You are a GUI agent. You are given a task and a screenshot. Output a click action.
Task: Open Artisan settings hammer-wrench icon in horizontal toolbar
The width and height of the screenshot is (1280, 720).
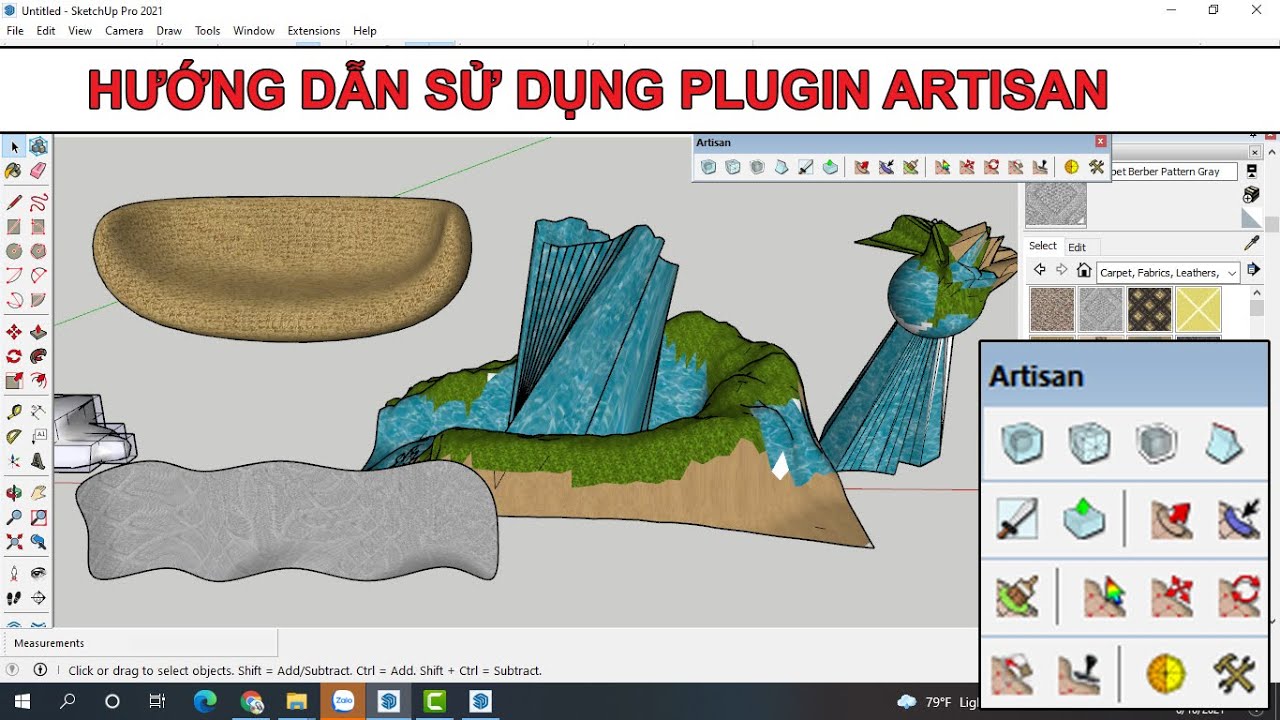point(1097,167)
